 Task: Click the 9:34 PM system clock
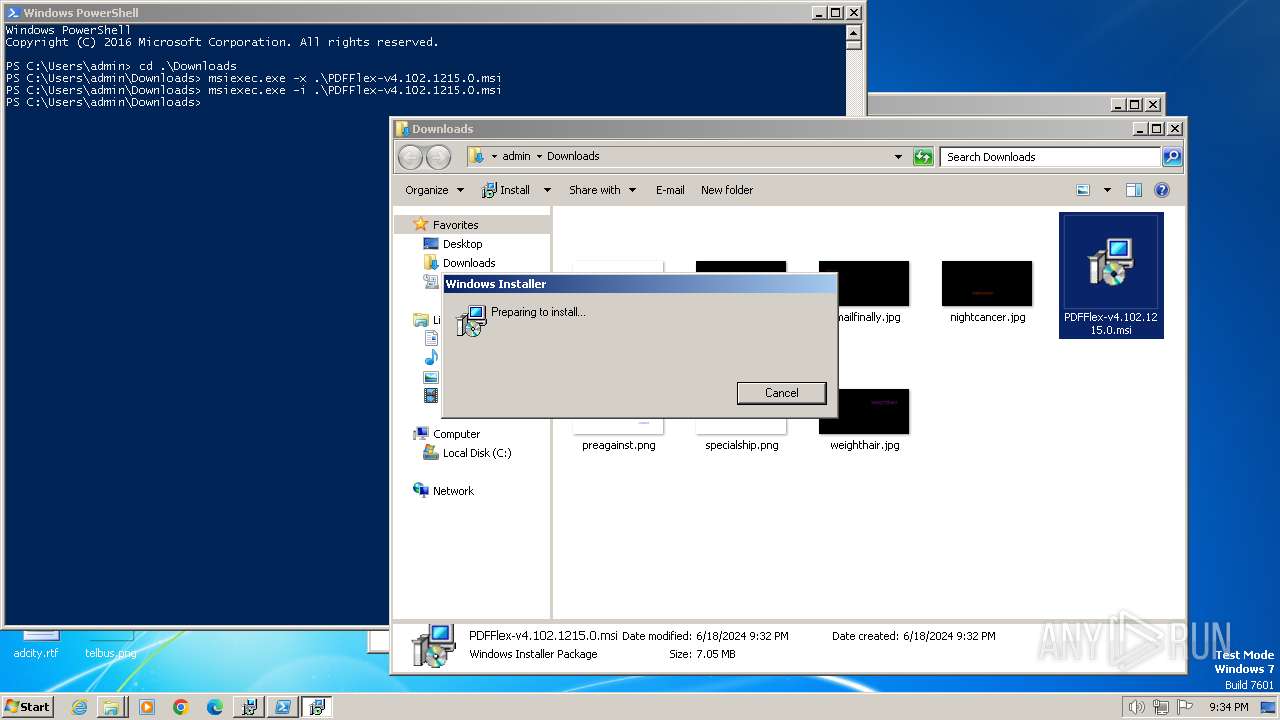point(1228,707)
